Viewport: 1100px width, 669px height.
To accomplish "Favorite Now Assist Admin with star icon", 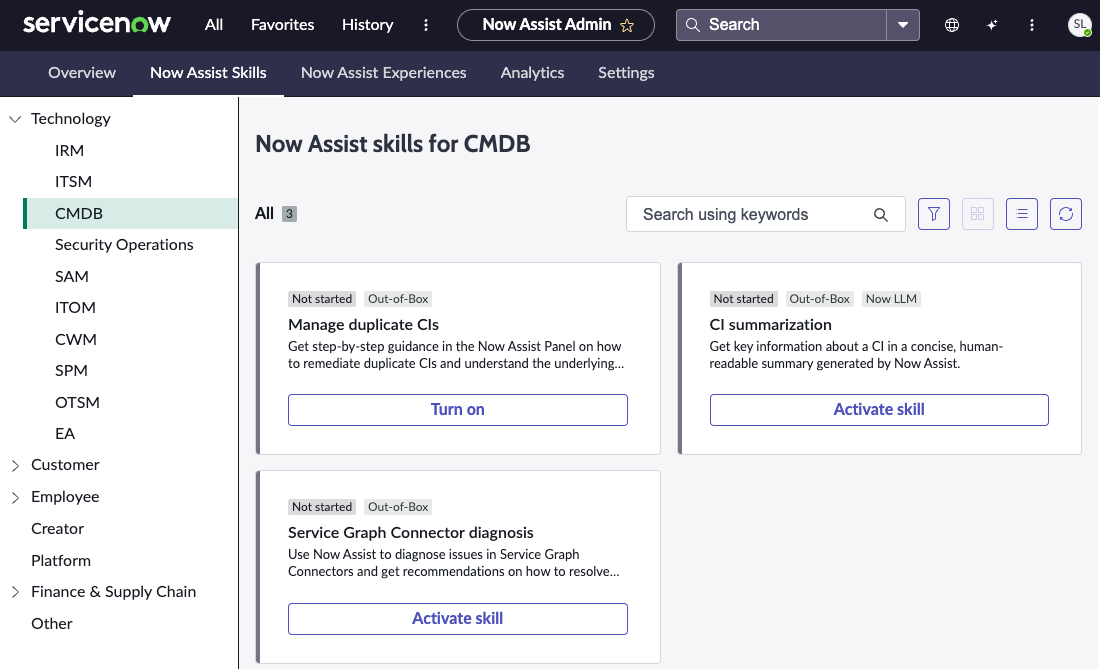I will tap(627, 25).
